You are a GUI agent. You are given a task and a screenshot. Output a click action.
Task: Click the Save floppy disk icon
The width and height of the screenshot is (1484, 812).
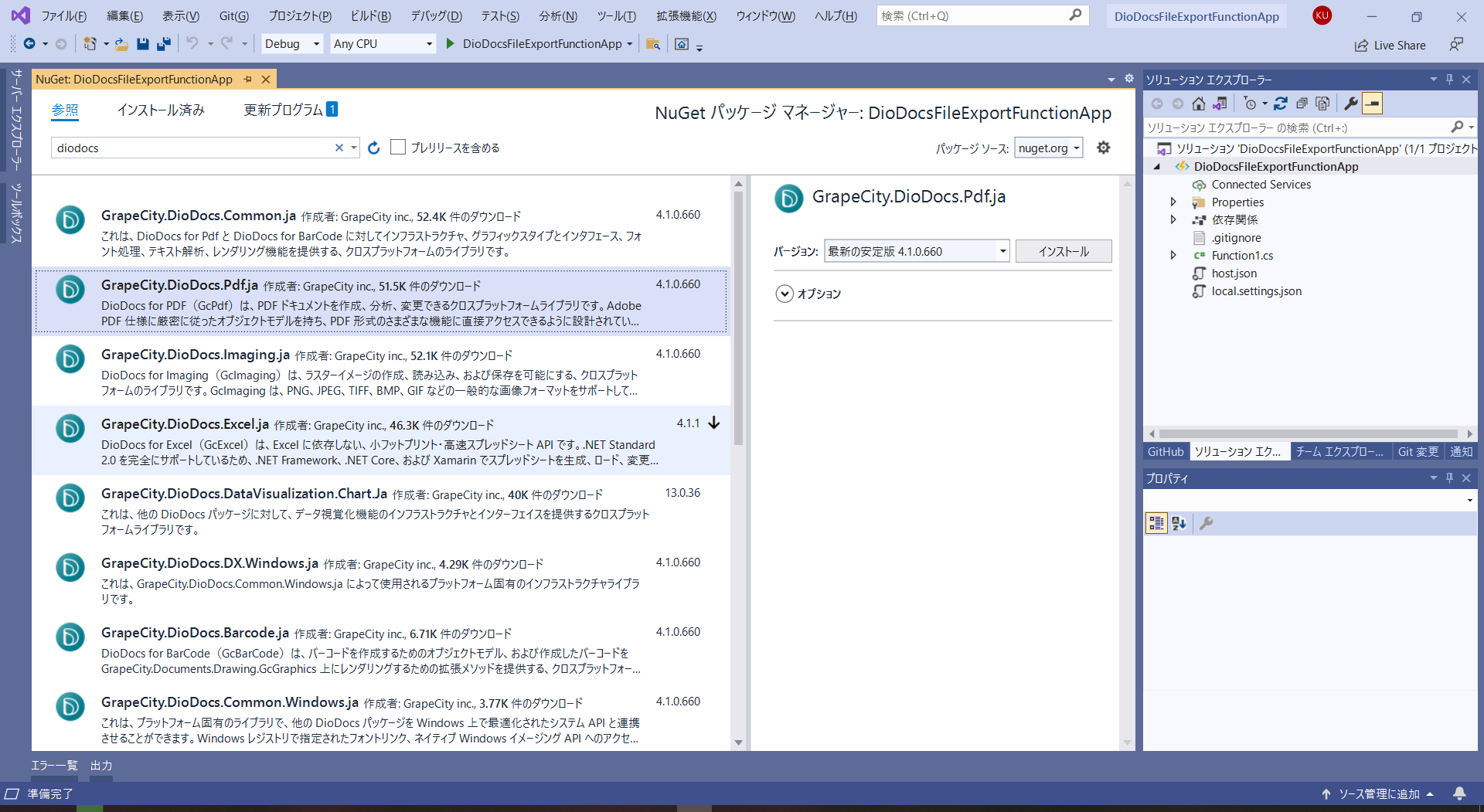click(143, 44)
